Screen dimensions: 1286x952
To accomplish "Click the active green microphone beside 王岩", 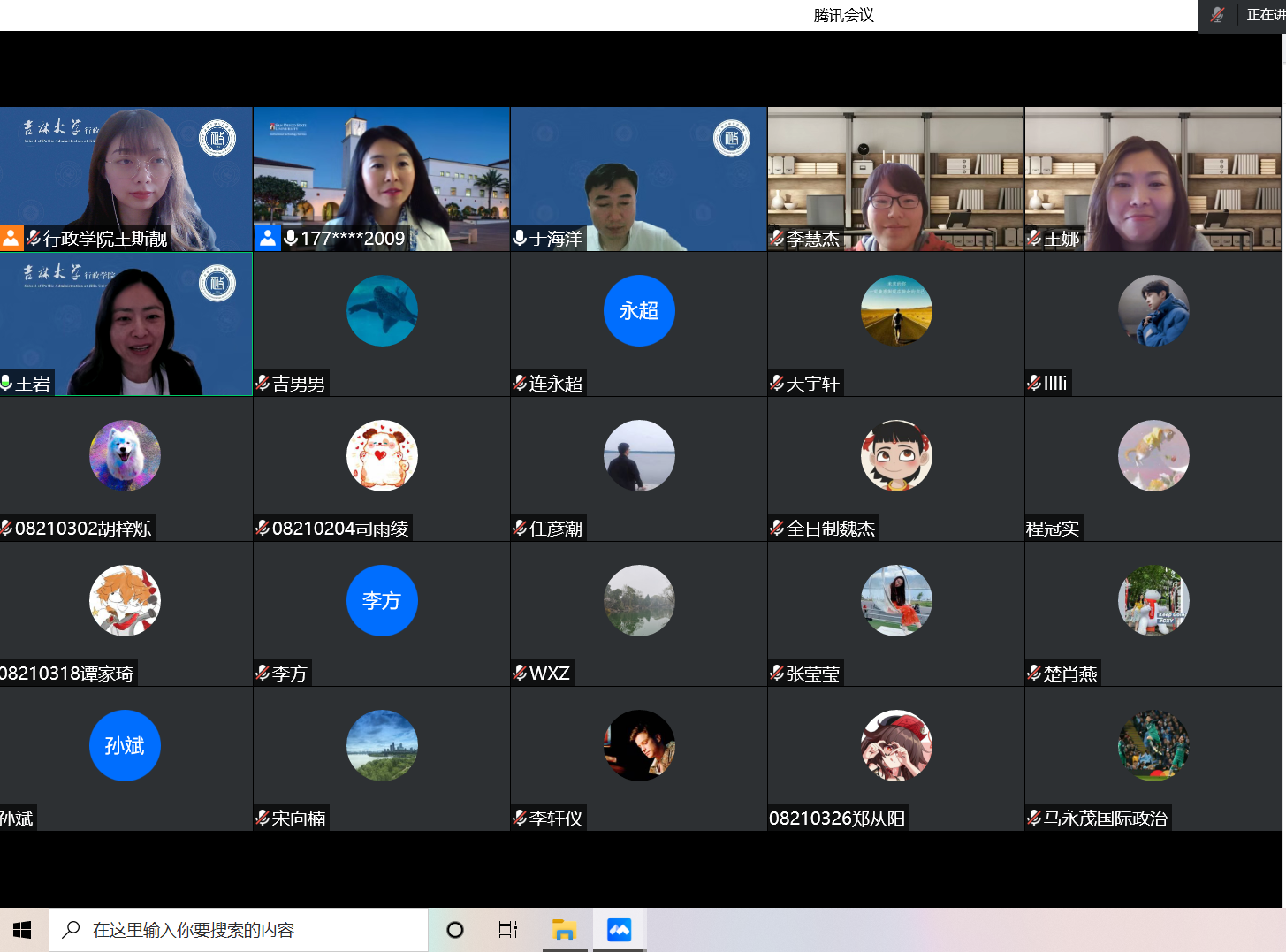I will 6,383.
